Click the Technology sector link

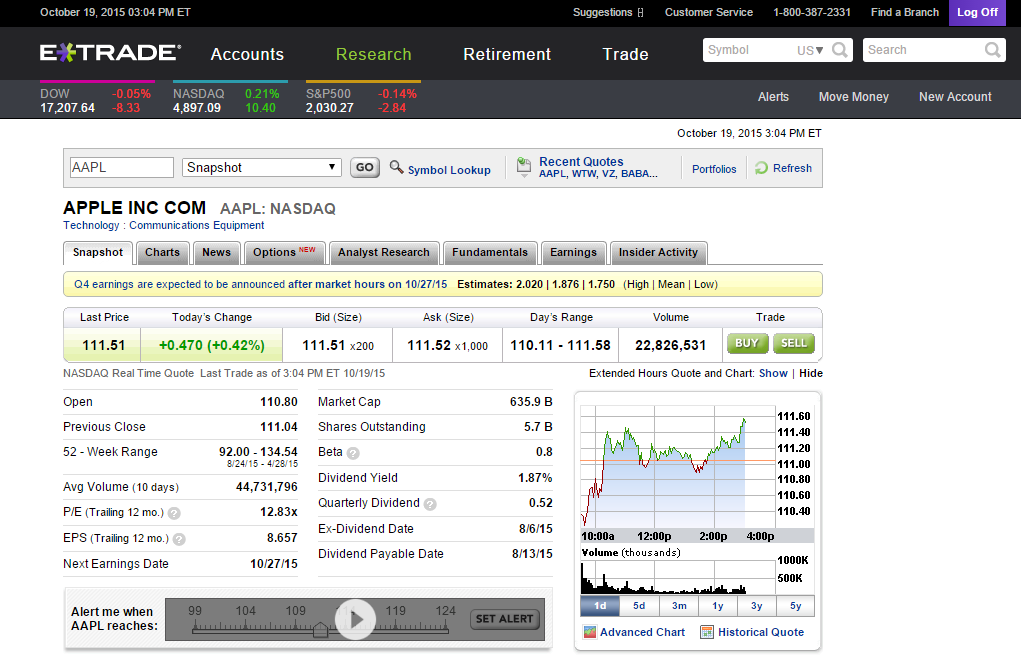tap(91, 225)
